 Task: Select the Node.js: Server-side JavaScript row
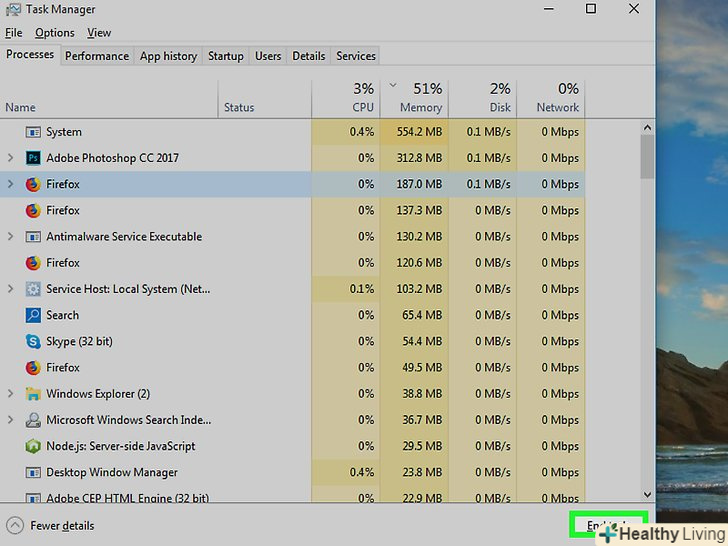[292, 446]
